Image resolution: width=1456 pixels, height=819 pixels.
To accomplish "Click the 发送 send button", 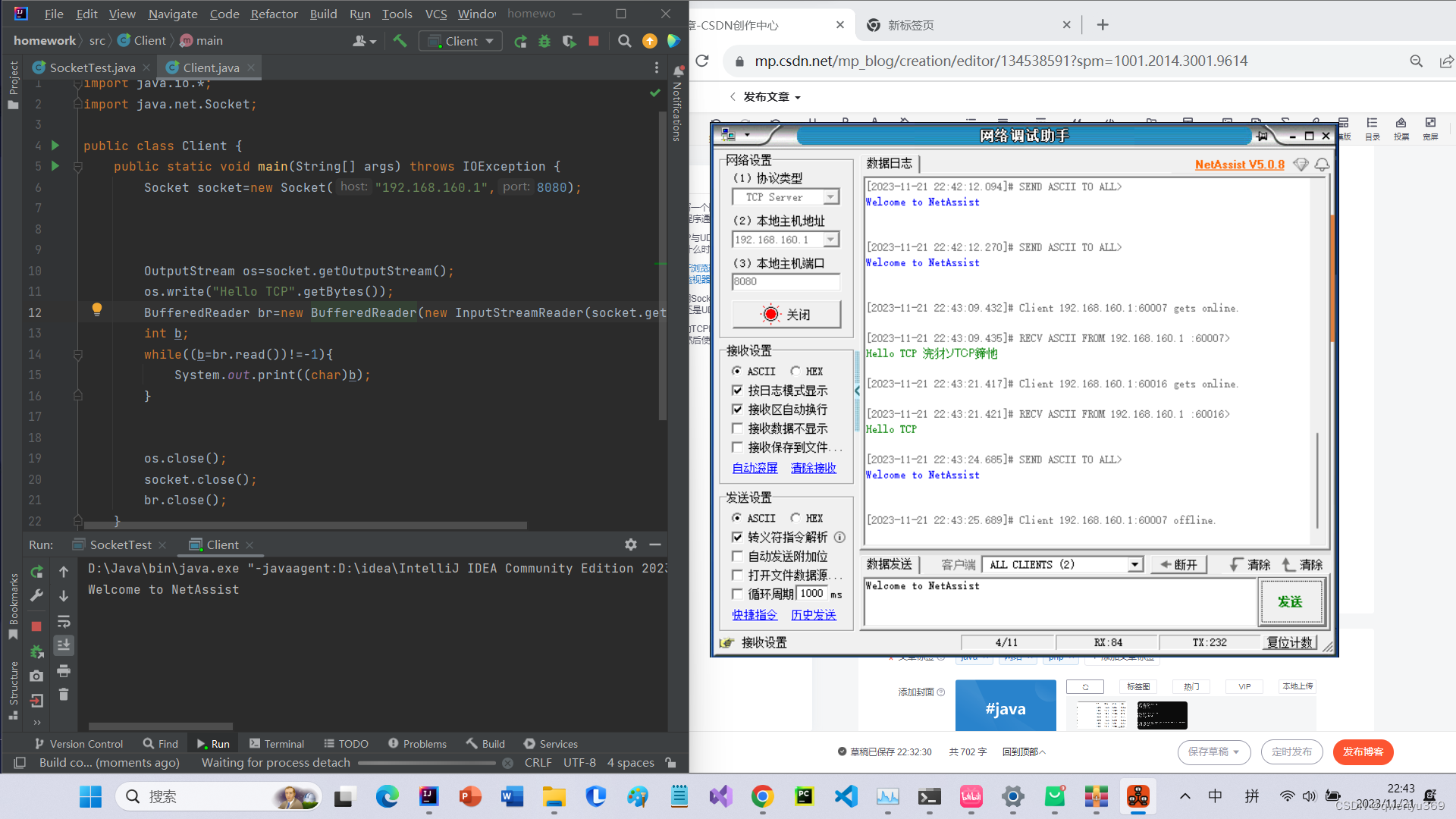I will click(x=1289, y=601).
